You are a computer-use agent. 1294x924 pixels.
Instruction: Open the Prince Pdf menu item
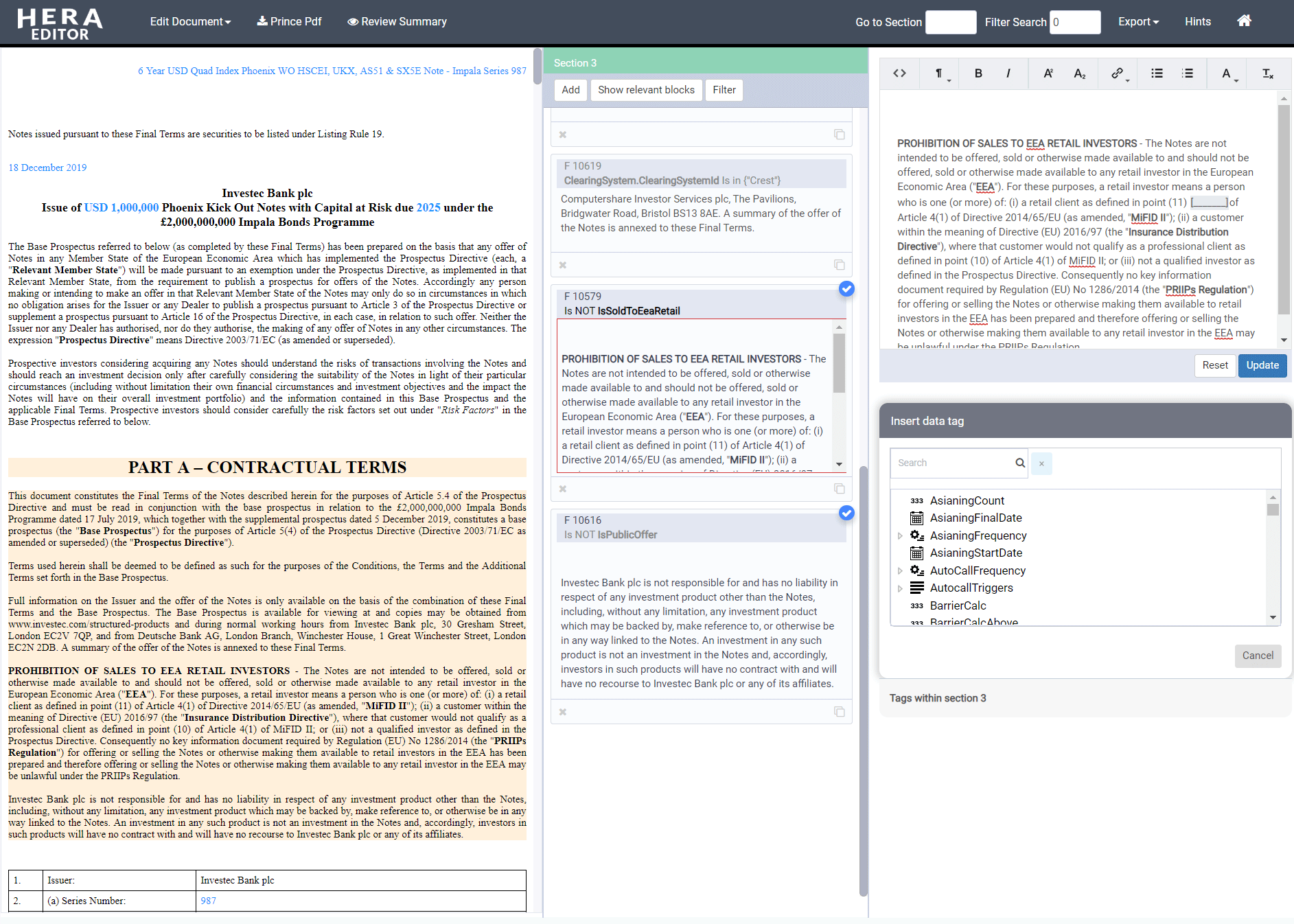[289, 22]
